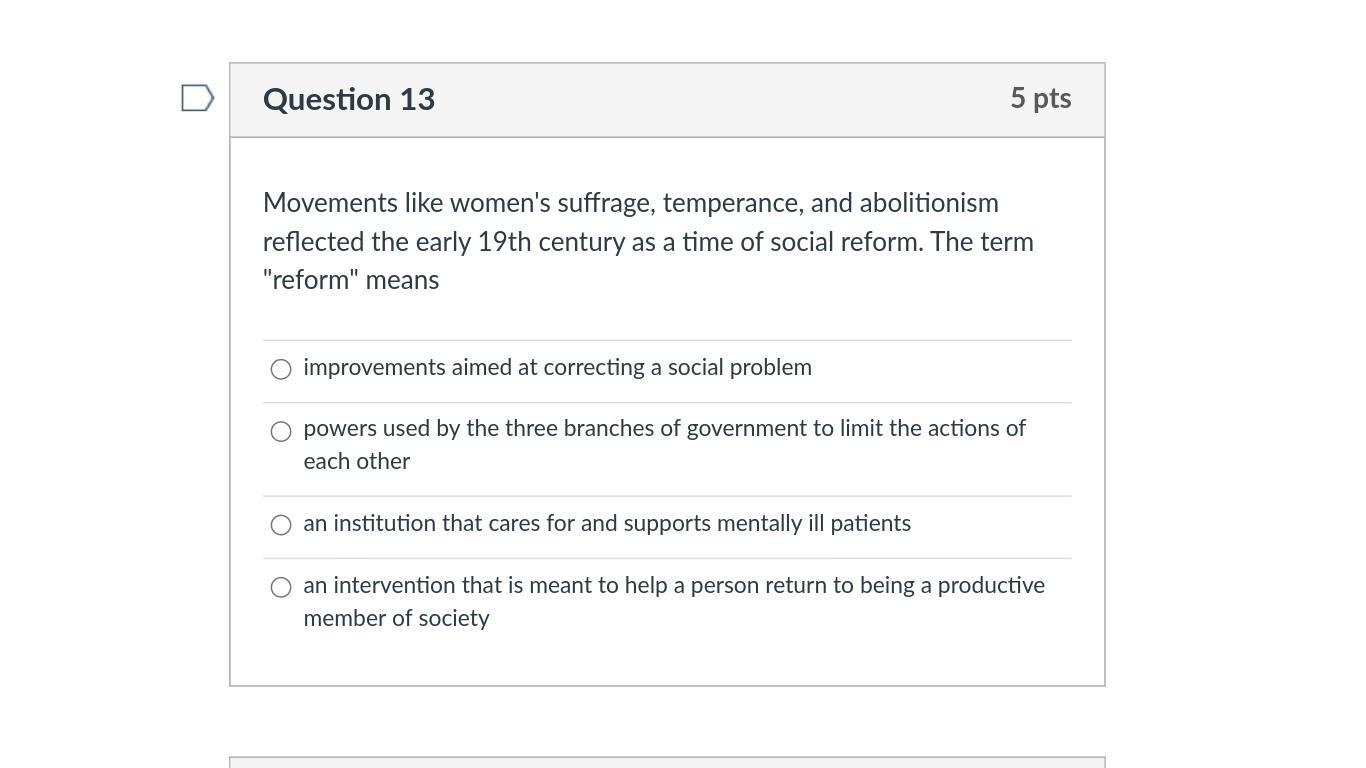1366x768 pixels.
Task: Click the 'Question 13' heading
Action: pyautogui.click(x=349, y=100)
